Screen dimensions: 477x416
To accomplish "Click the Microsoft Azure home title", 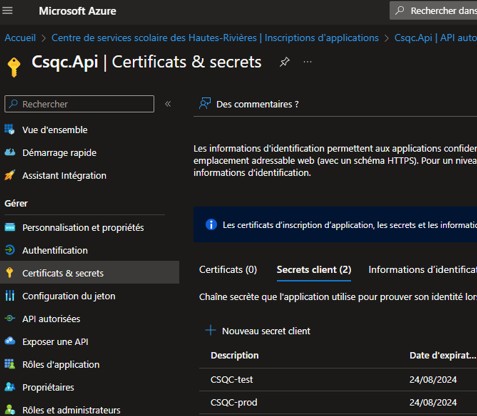I will pyautogui.click(x=77, y=11).
